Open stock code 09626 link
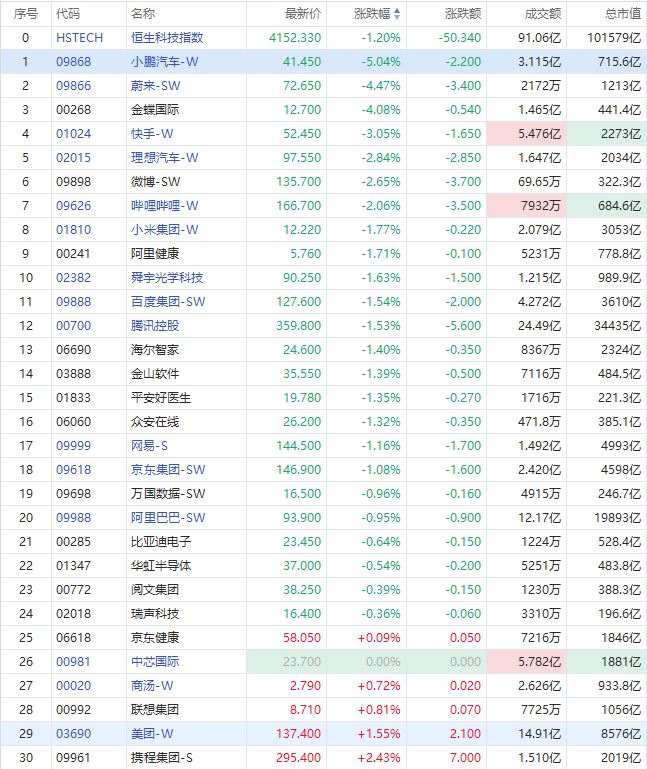The image size is (647, 769). tap(74, 206)
